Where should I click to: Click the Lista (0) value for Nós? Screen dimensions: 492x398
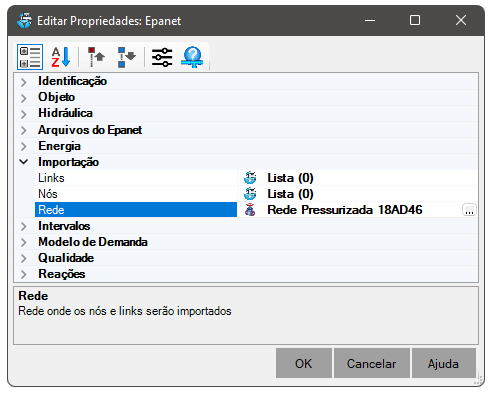coord(290,194)
